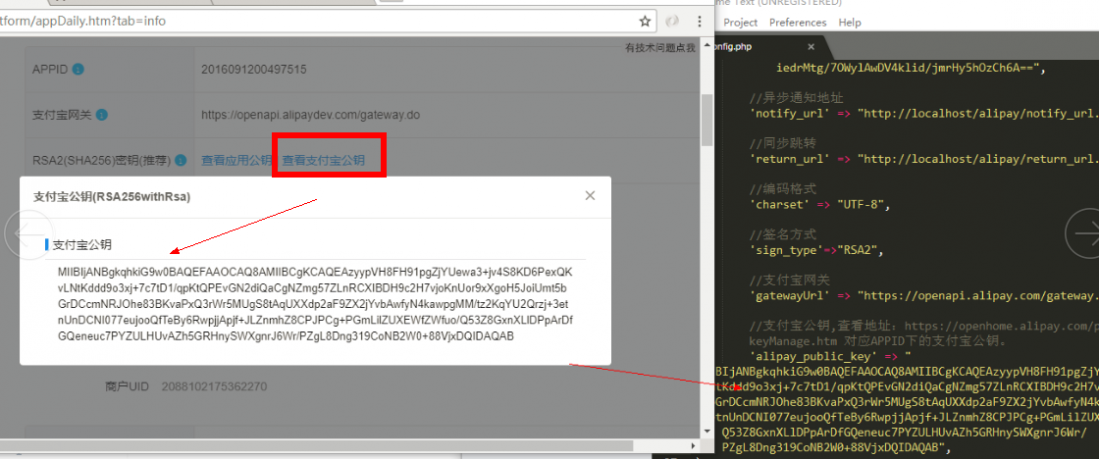The height and width of the screenshot is (459, 1099).
Task: Click the key line starting with nUnDCNl077eujoo
Action: tap(316, 320)
